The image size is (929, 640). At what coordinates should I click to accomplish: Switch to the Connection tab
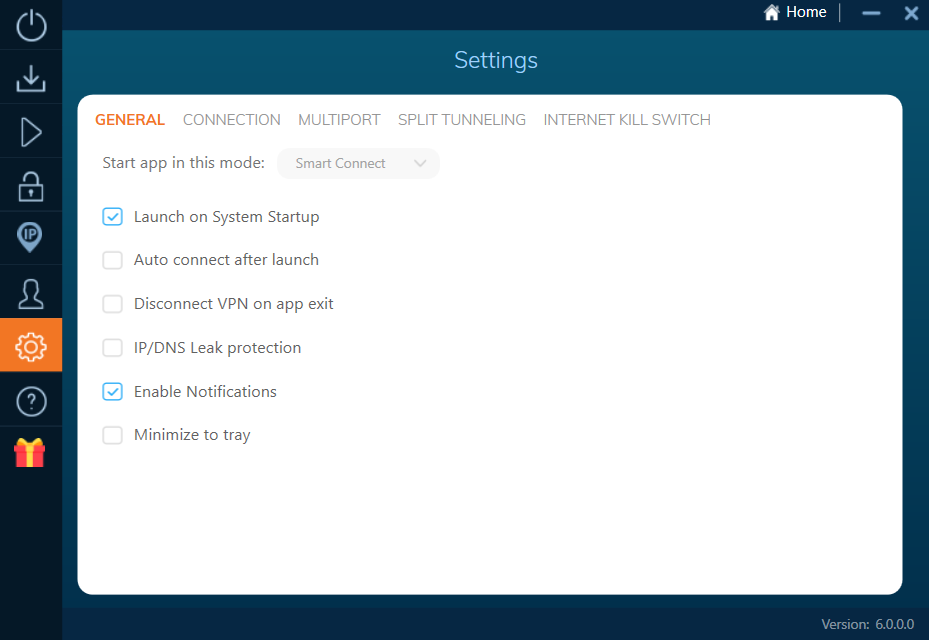pyautogui.click(x=231, y=120)
